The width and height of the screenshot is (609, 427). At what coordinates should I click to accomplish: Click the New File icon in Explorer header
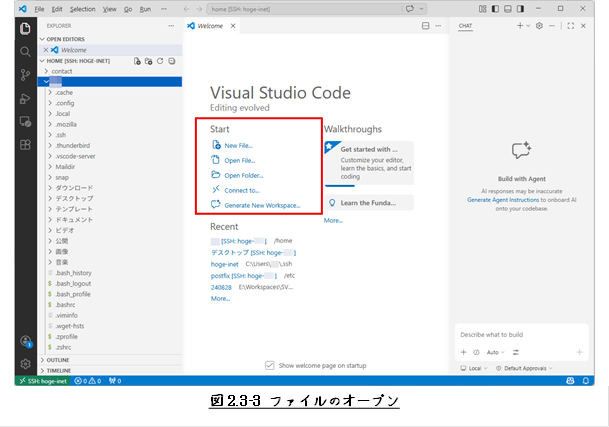click(x=136, y=61)
